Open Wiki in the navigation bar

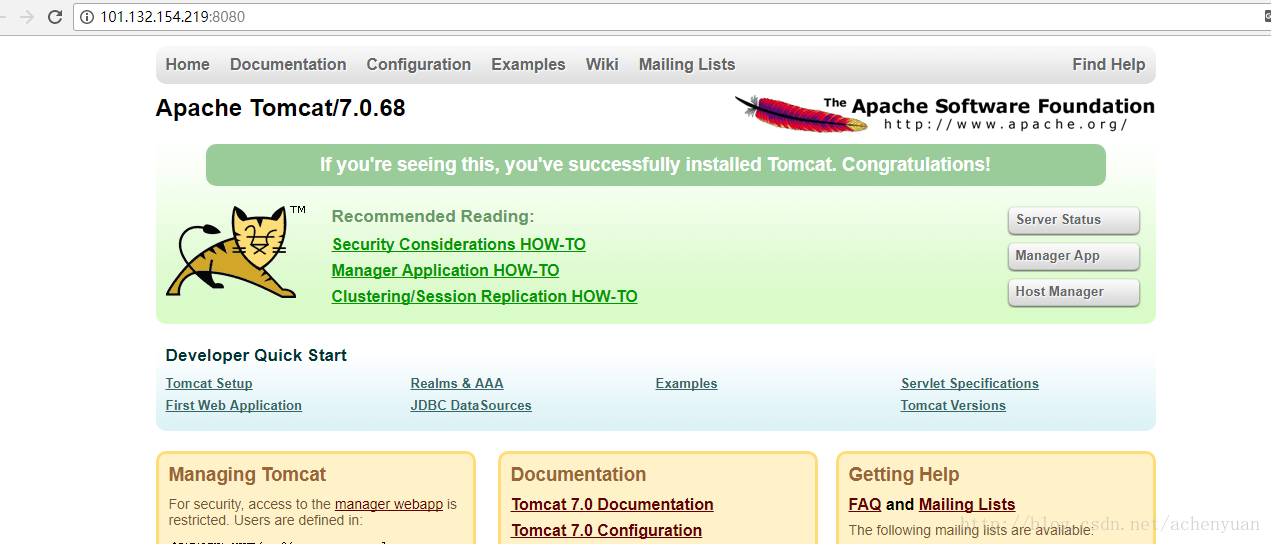pos(602,64)
